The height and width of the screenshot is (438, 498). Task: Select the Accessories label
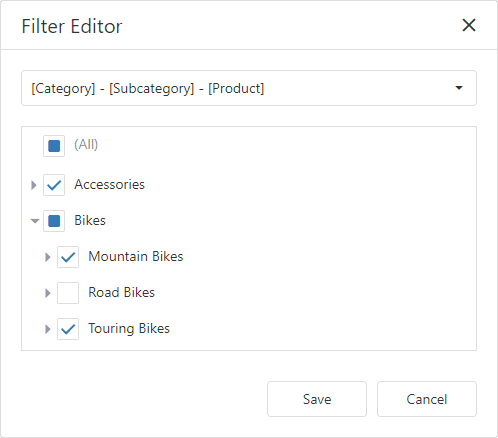coord(109,184)
